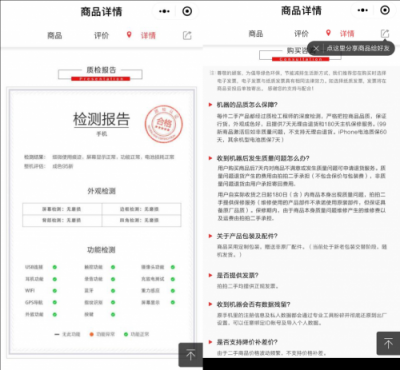This screenshot has width=400, height=370.
Task: Click the red 合格 stamp on the report
Action: (164, 124)
